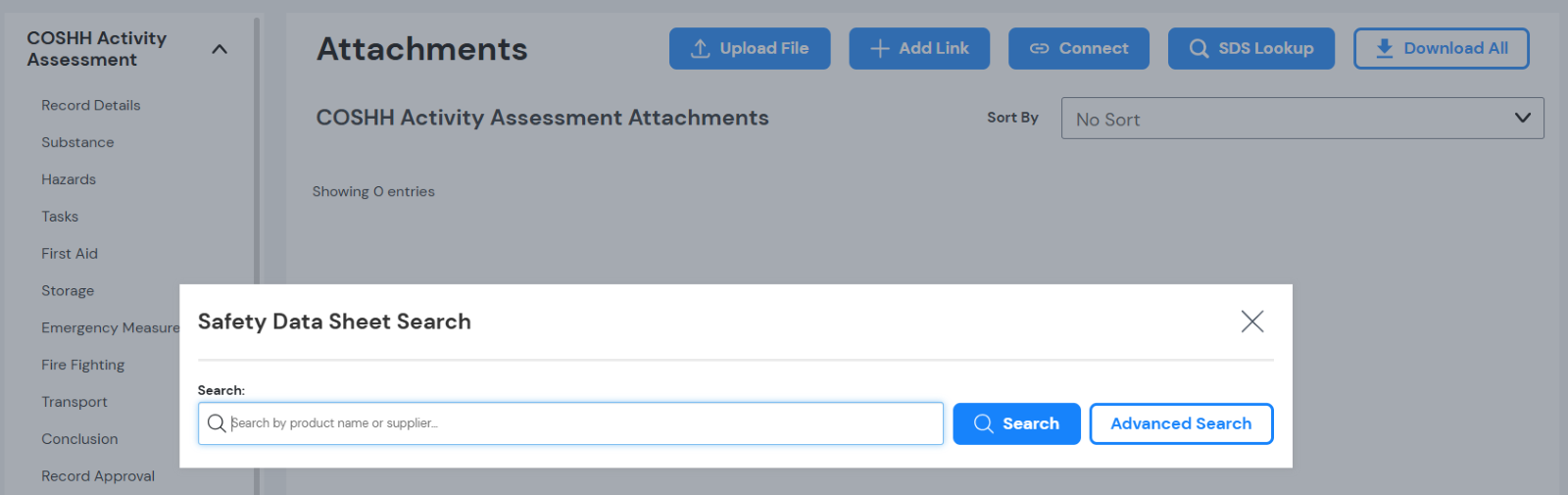Open the Substance section

(x=77, y=142)
